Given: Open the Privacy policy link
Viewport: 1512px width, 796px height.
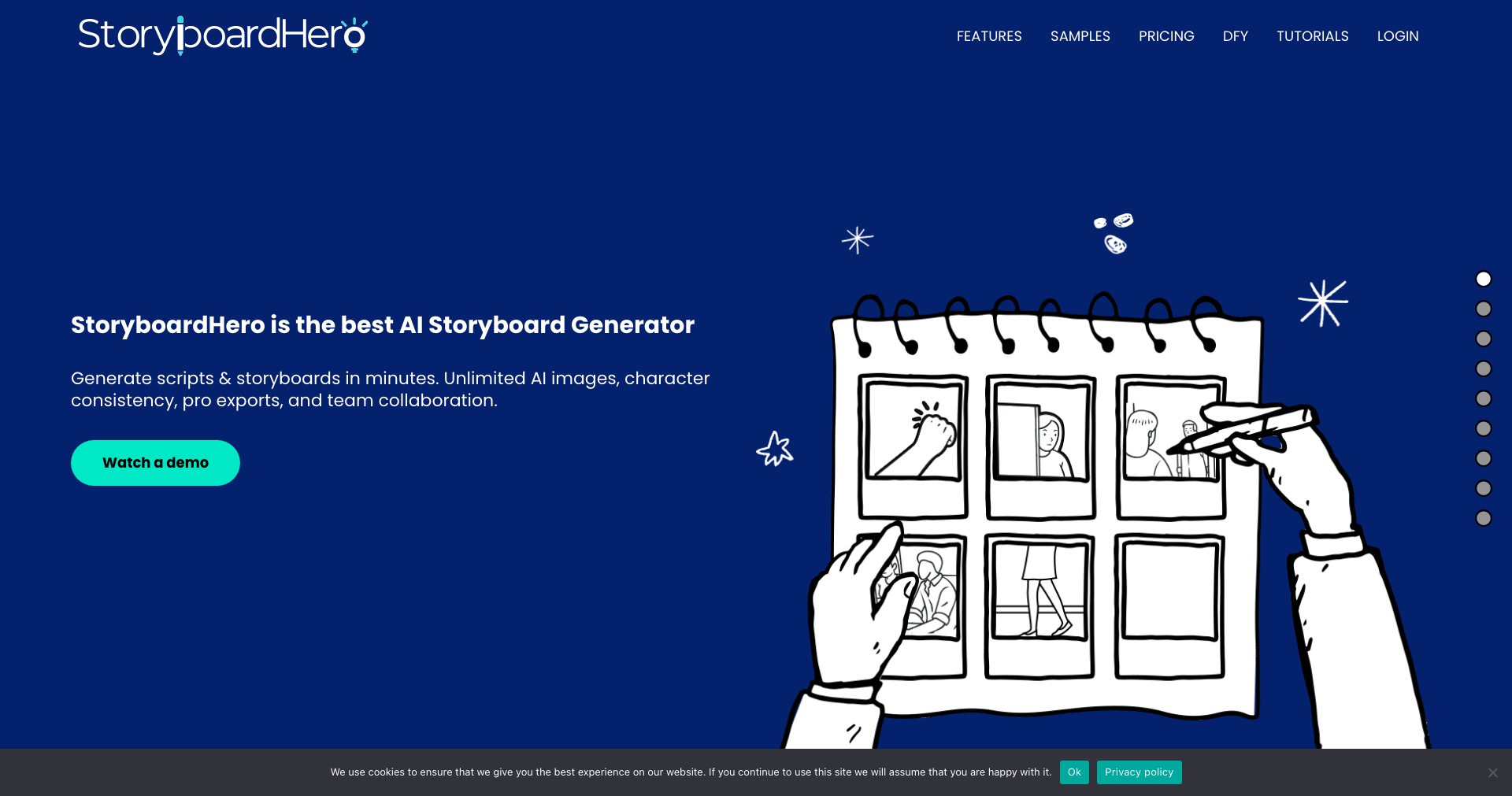Looking at the screenshot, I should coord(1139,772).
